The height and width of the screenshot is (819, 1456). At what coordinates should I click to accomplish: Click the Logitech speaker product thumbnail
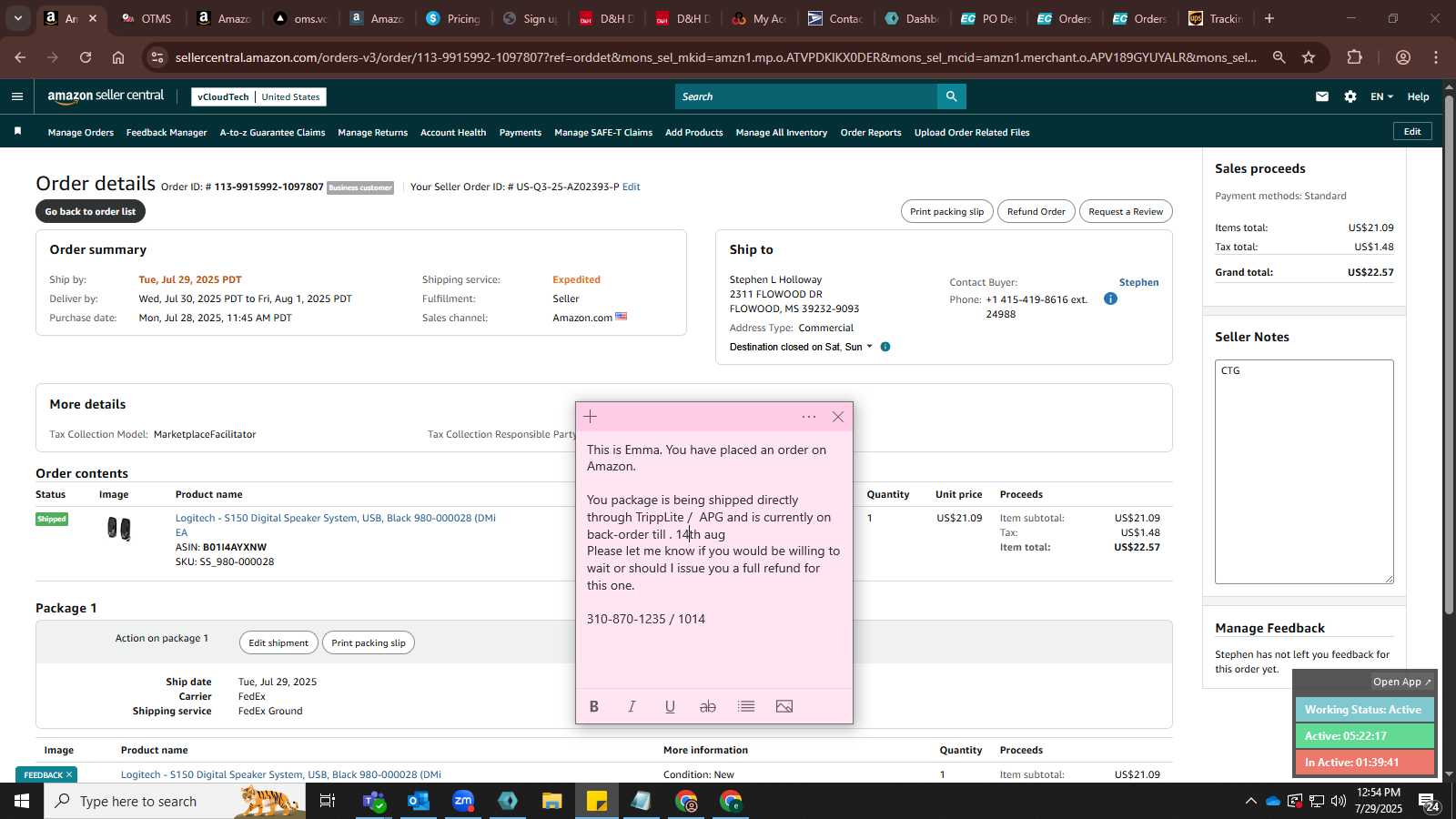coord(119,528)
